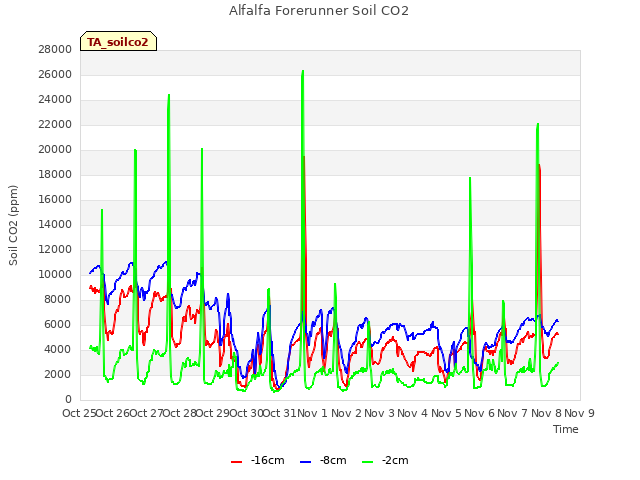Click the Soil CO2 (ppm) axis title
640x480 pixels.
point(13,225)
